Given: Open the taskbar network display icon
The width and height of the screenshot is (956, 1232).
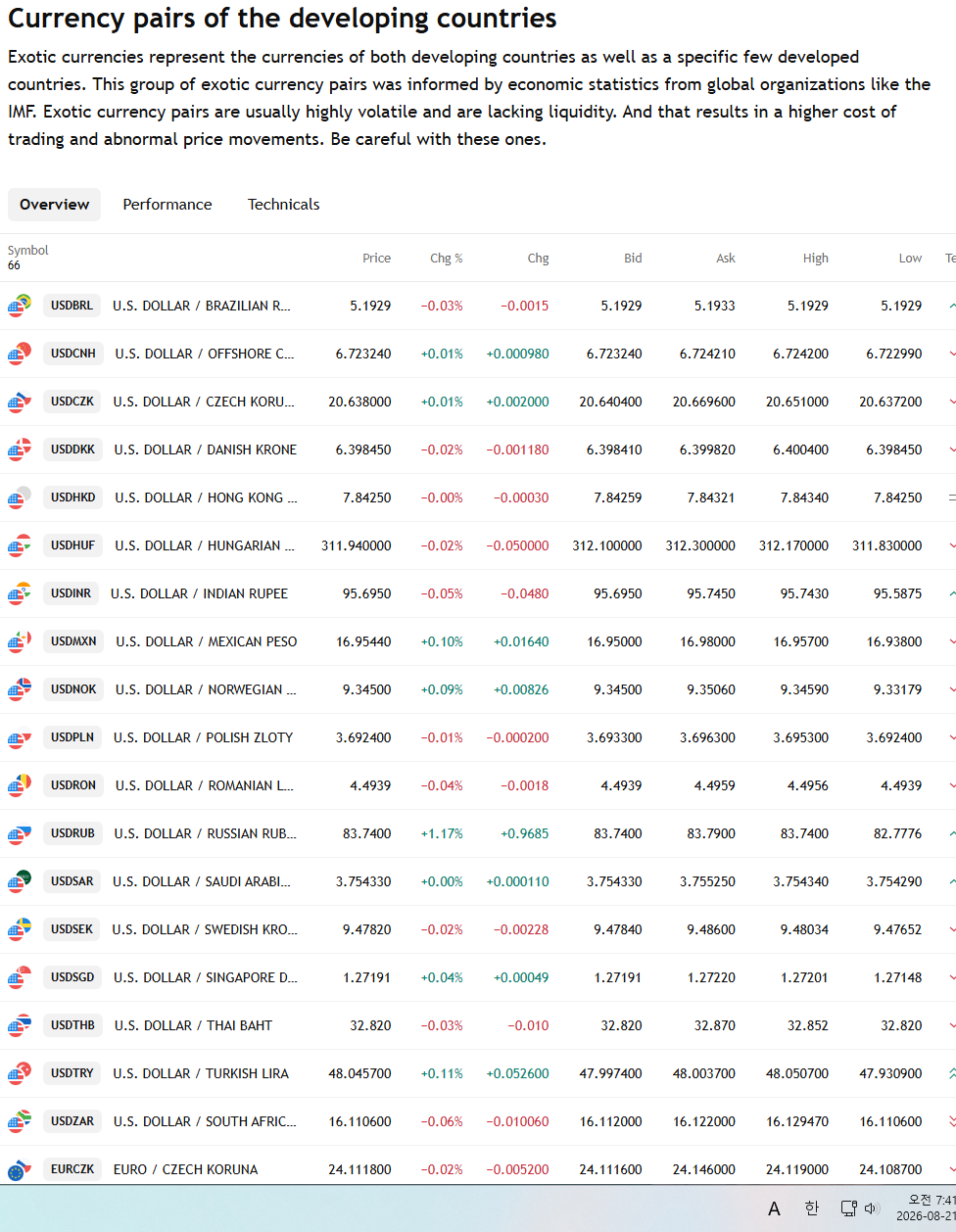Looking at the screenshot, I should click(849, 1208).
